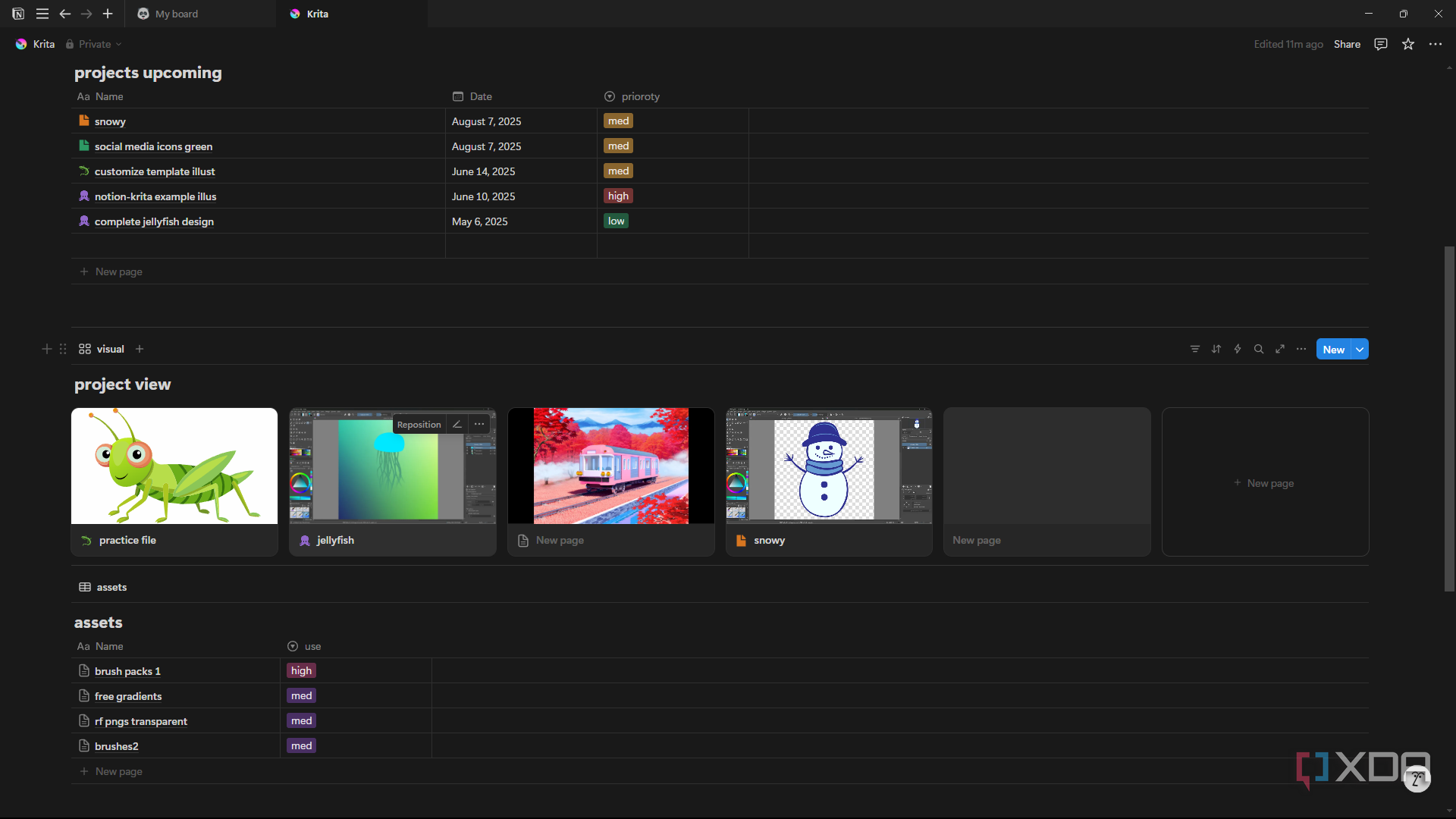The height and width of the screenshot is (819, 1456).
Task: Add New page under assets table
Action: pyautogui.click(x=111, y=771)
